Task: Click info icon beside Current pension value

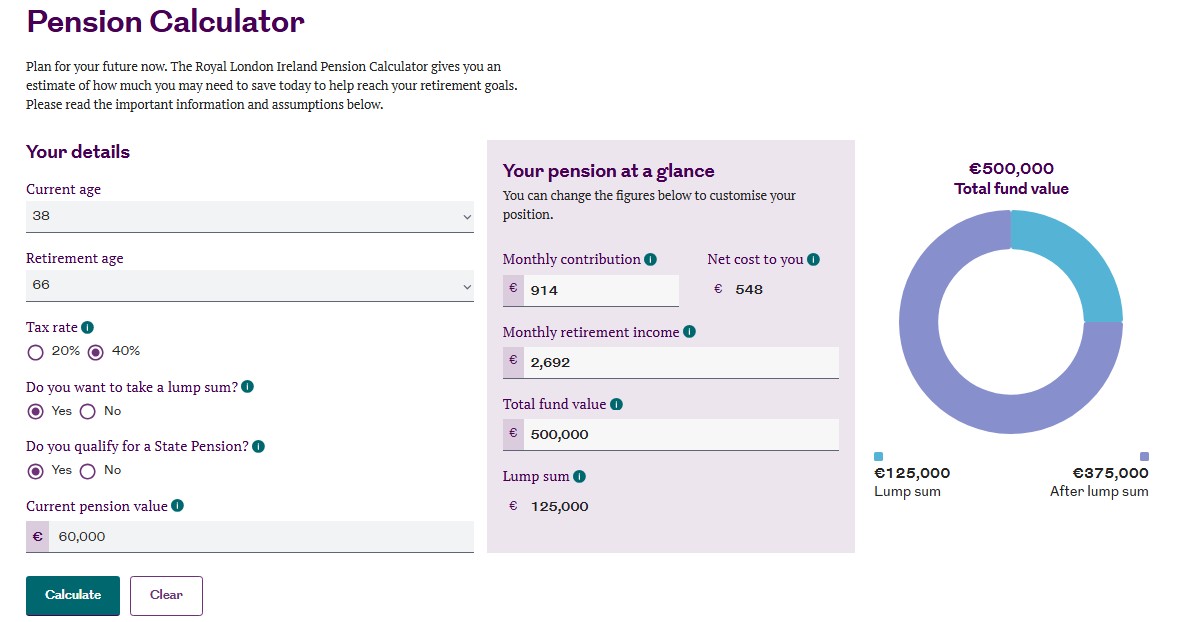Action: [178, 505]
